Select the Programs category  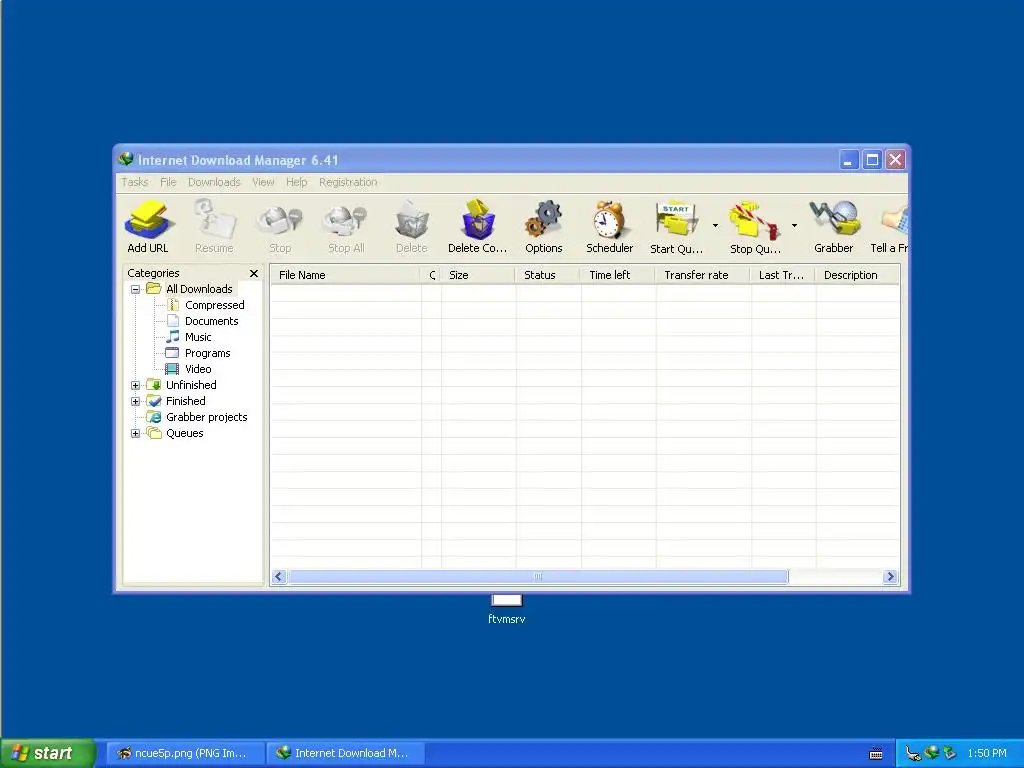click(207, 353)
